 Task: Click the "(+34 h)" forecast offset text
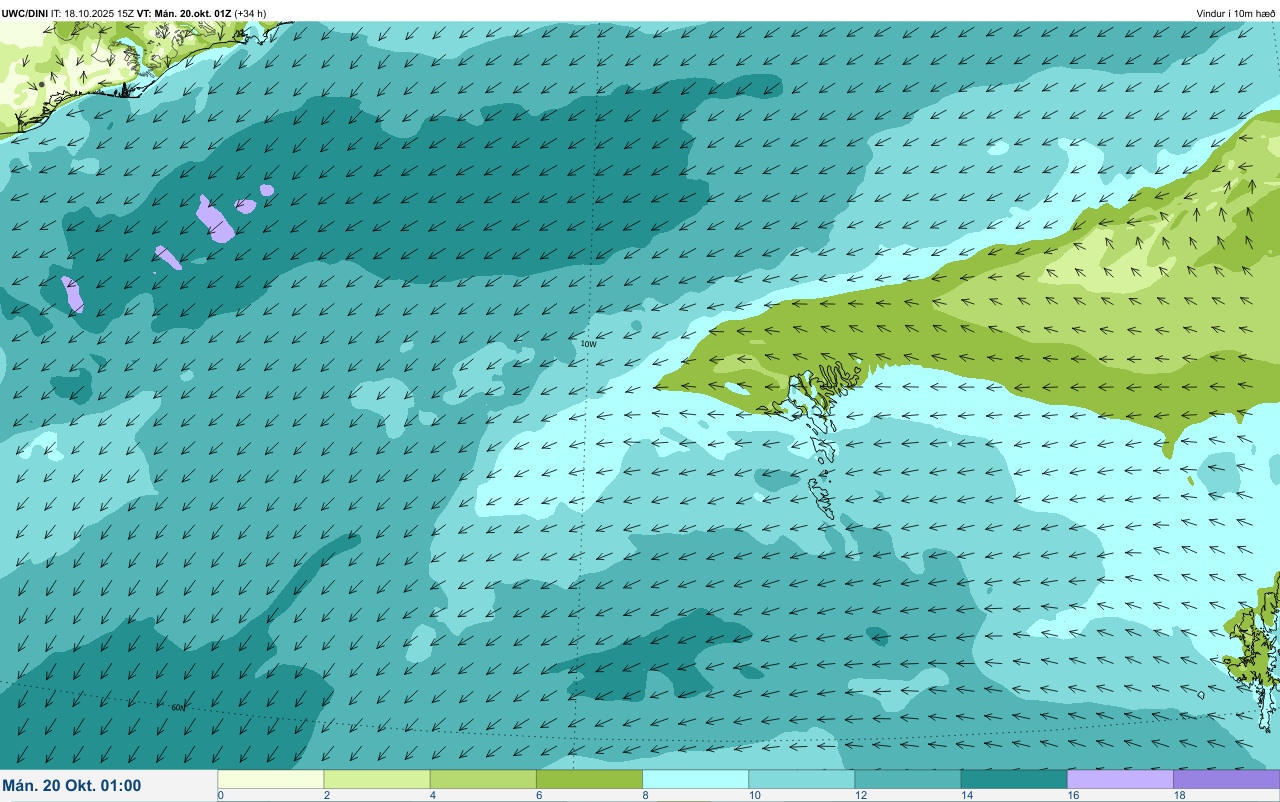tap(250, 13)
